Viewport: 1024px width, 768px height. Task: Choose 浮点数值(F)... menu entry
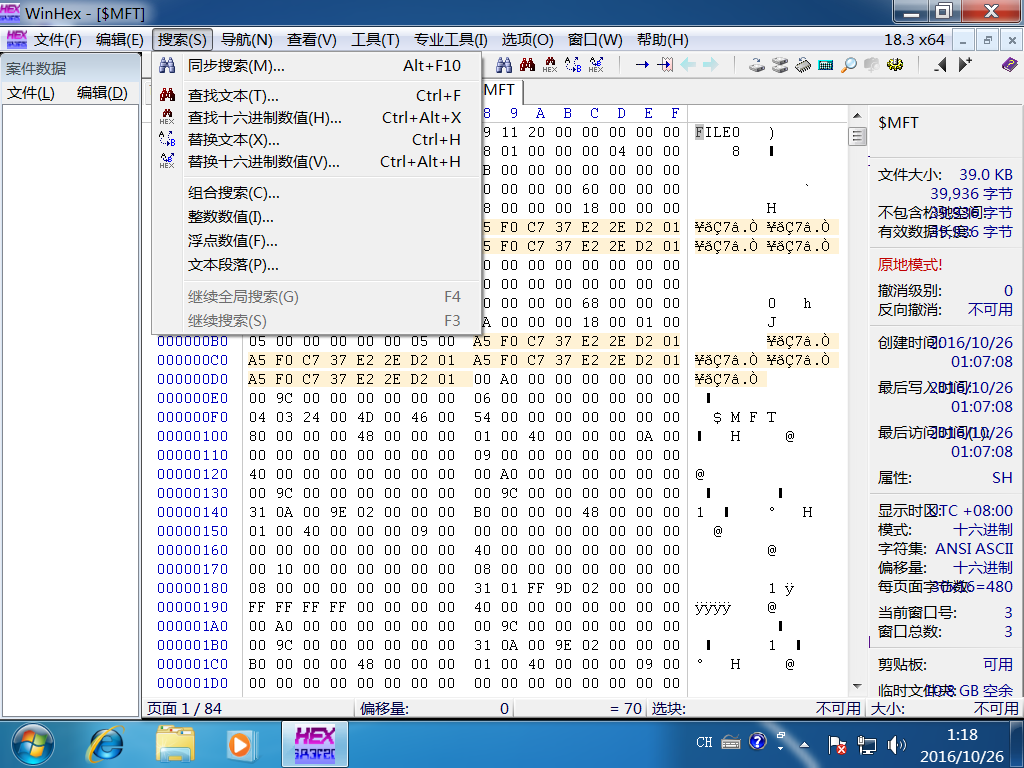[316, 241]
